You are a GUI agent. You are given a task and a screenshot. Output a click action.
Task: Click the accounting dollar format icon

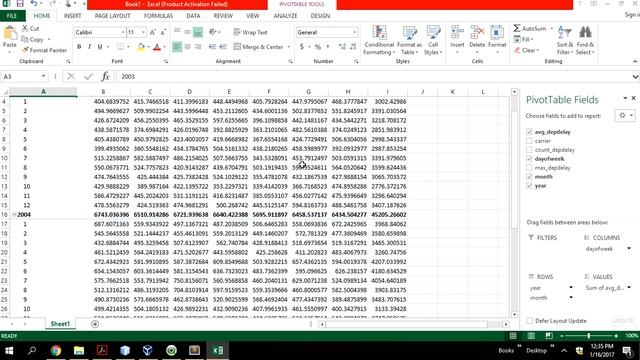(302, 47)
